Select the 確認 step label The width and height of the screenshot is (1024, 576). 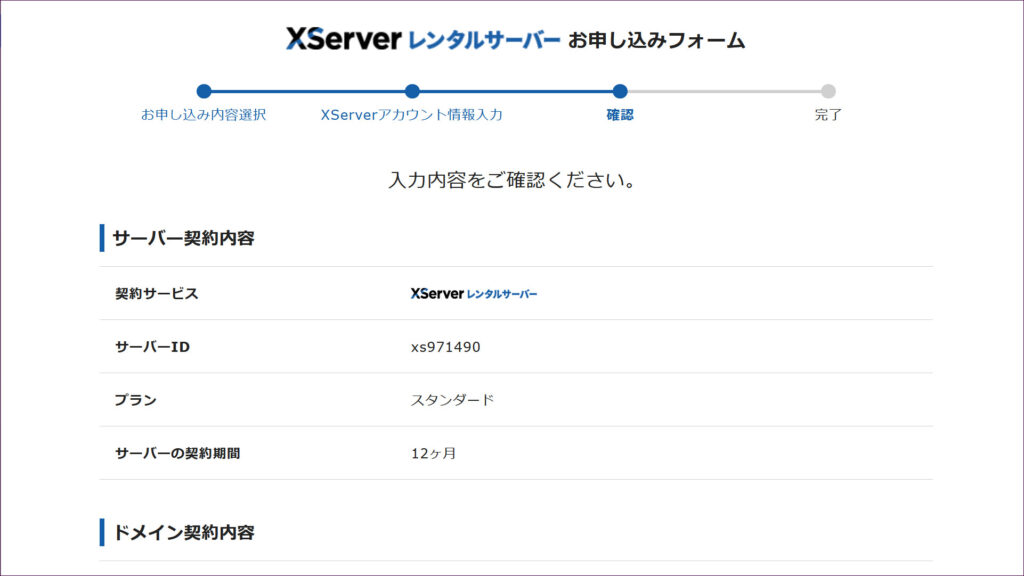(x=620, y=115)
